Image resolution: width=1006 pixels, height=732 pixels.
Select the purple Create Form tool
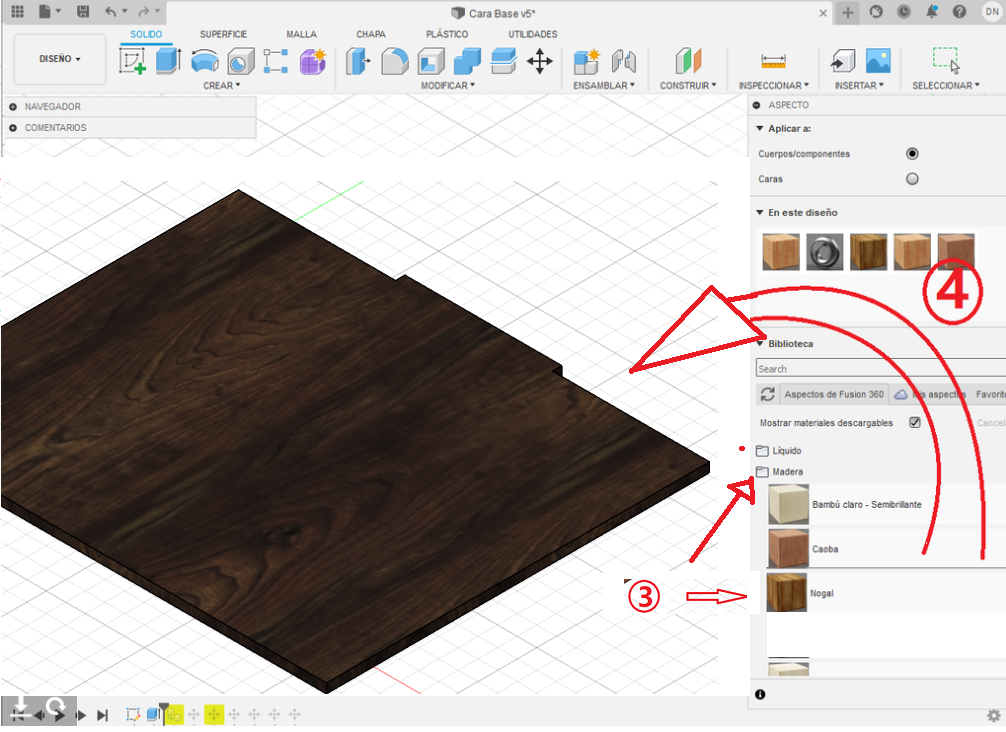pos(313,61)
